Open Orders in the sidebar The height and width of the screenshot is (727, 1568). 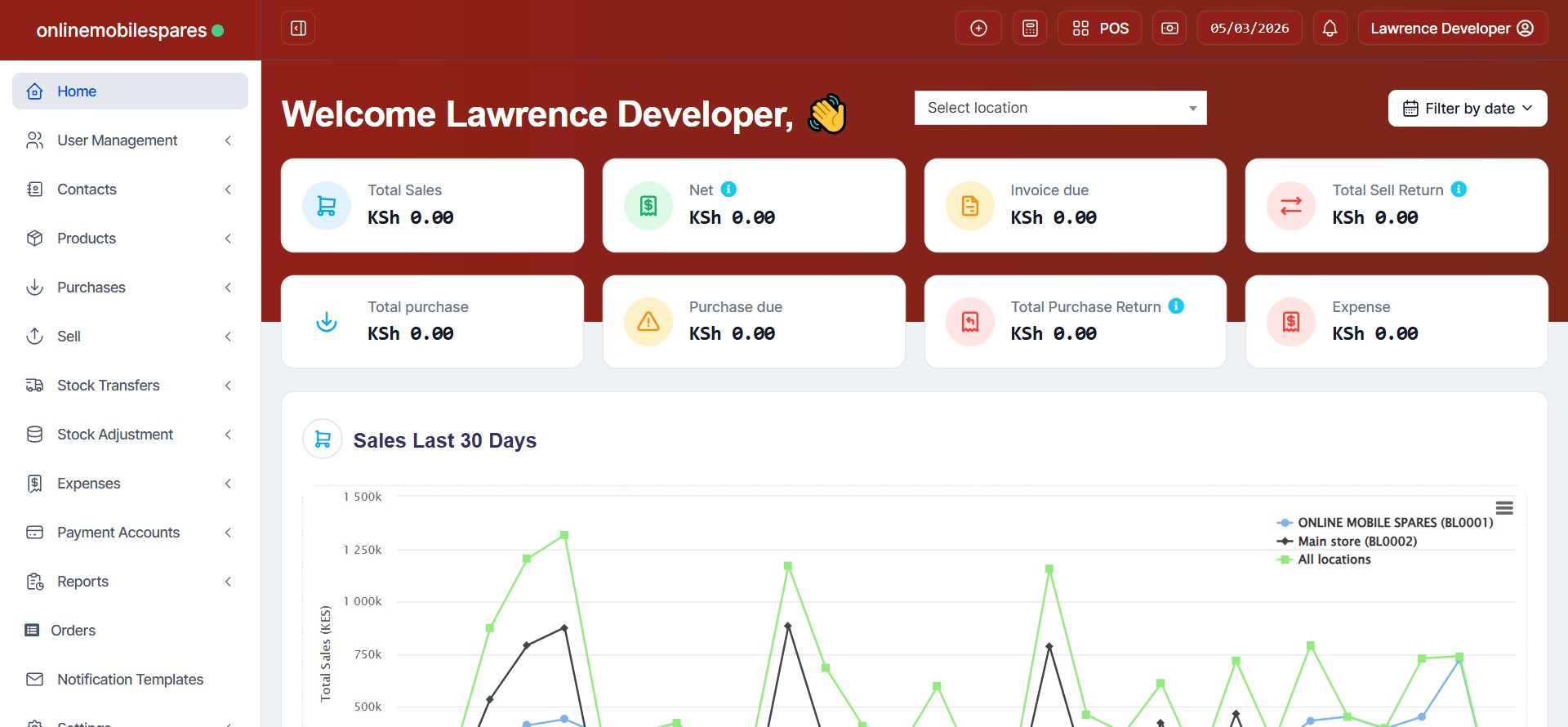130,631
